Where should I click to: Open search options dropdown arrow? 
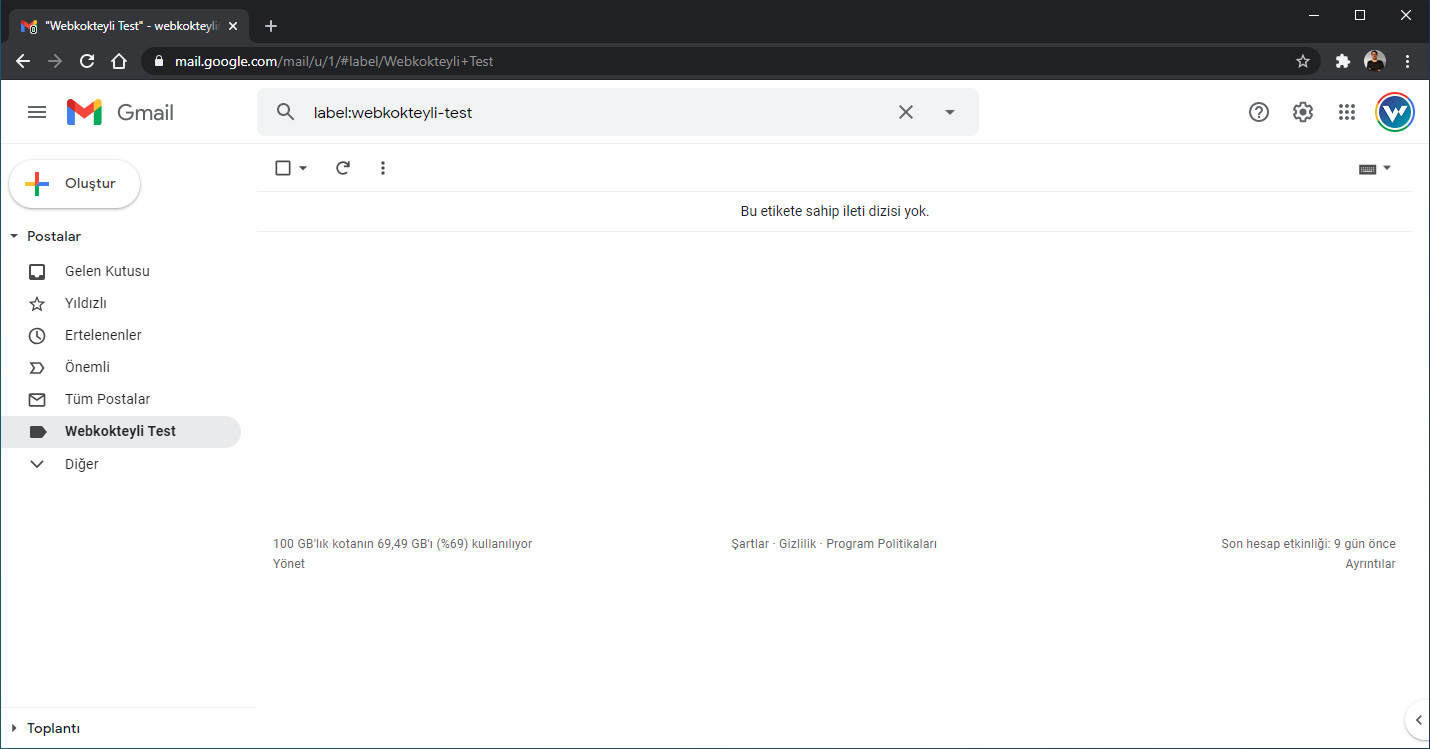tap(950, 112)
